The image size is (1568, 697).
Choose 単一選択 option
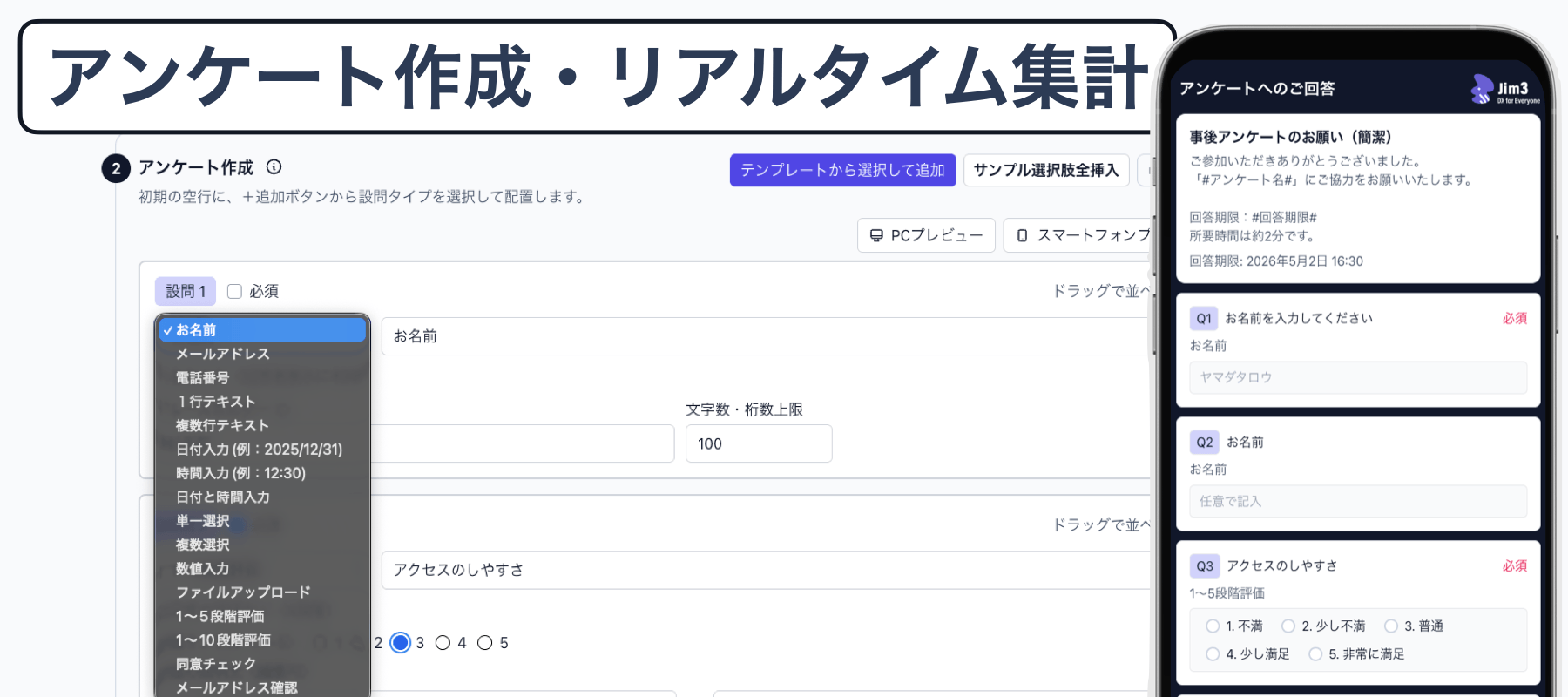pos(262,521)
